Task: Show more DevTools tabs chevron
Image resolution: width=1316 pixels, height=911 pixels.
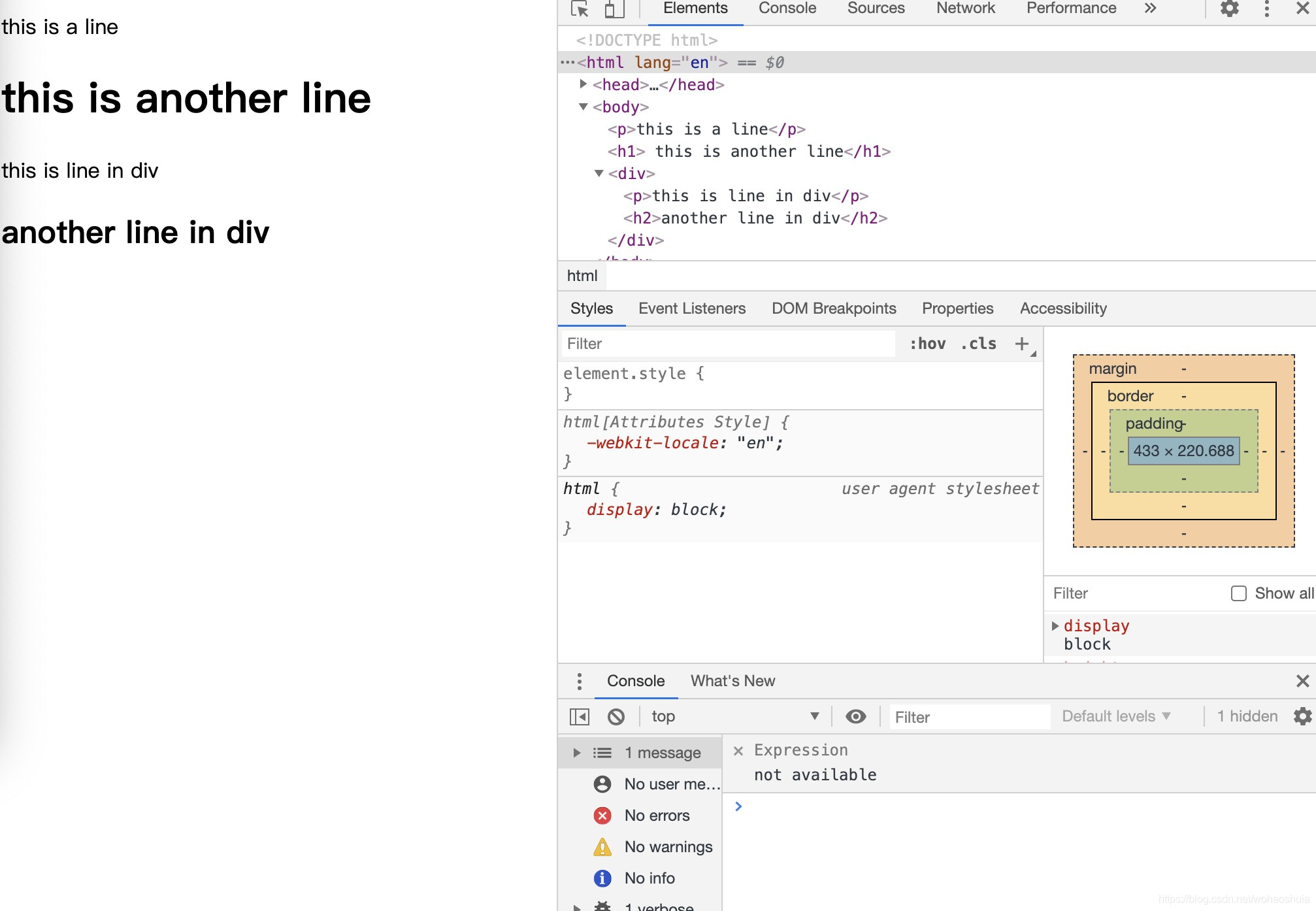Action: click(x=1150, y=8)
